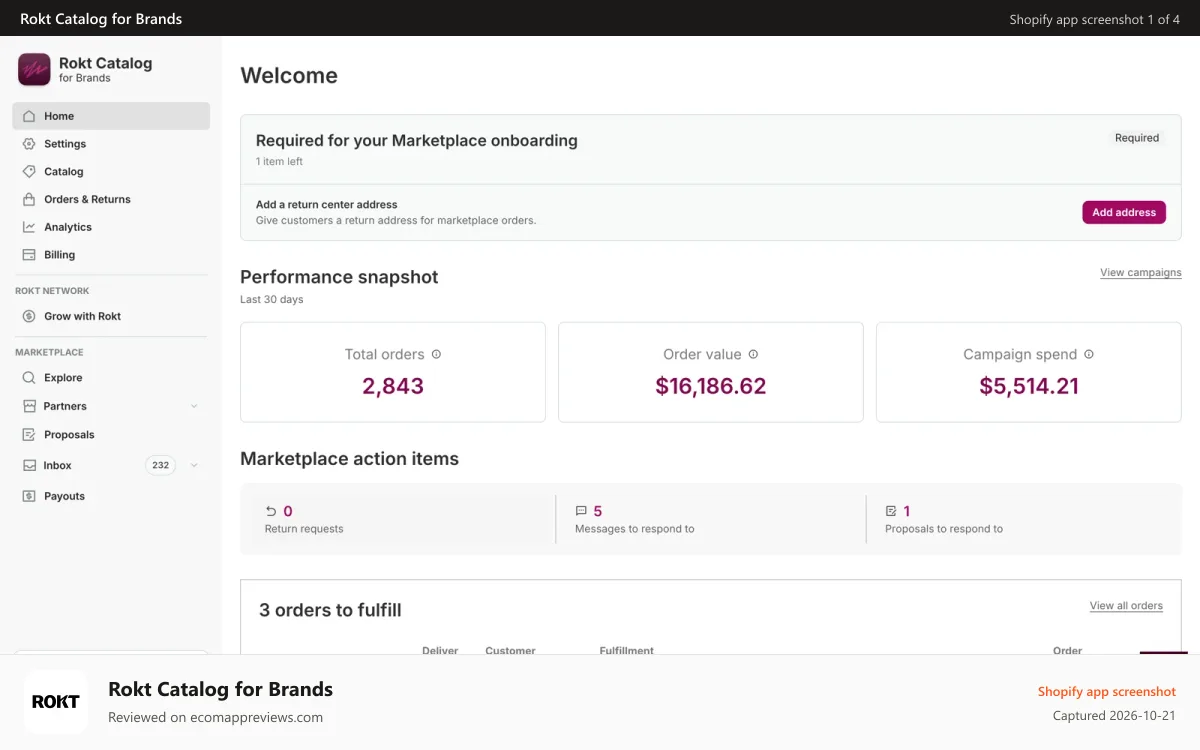Click "Required for your Marketplace onboarding" heading
Screen dimensions: 1200x750
pos(417,140)
